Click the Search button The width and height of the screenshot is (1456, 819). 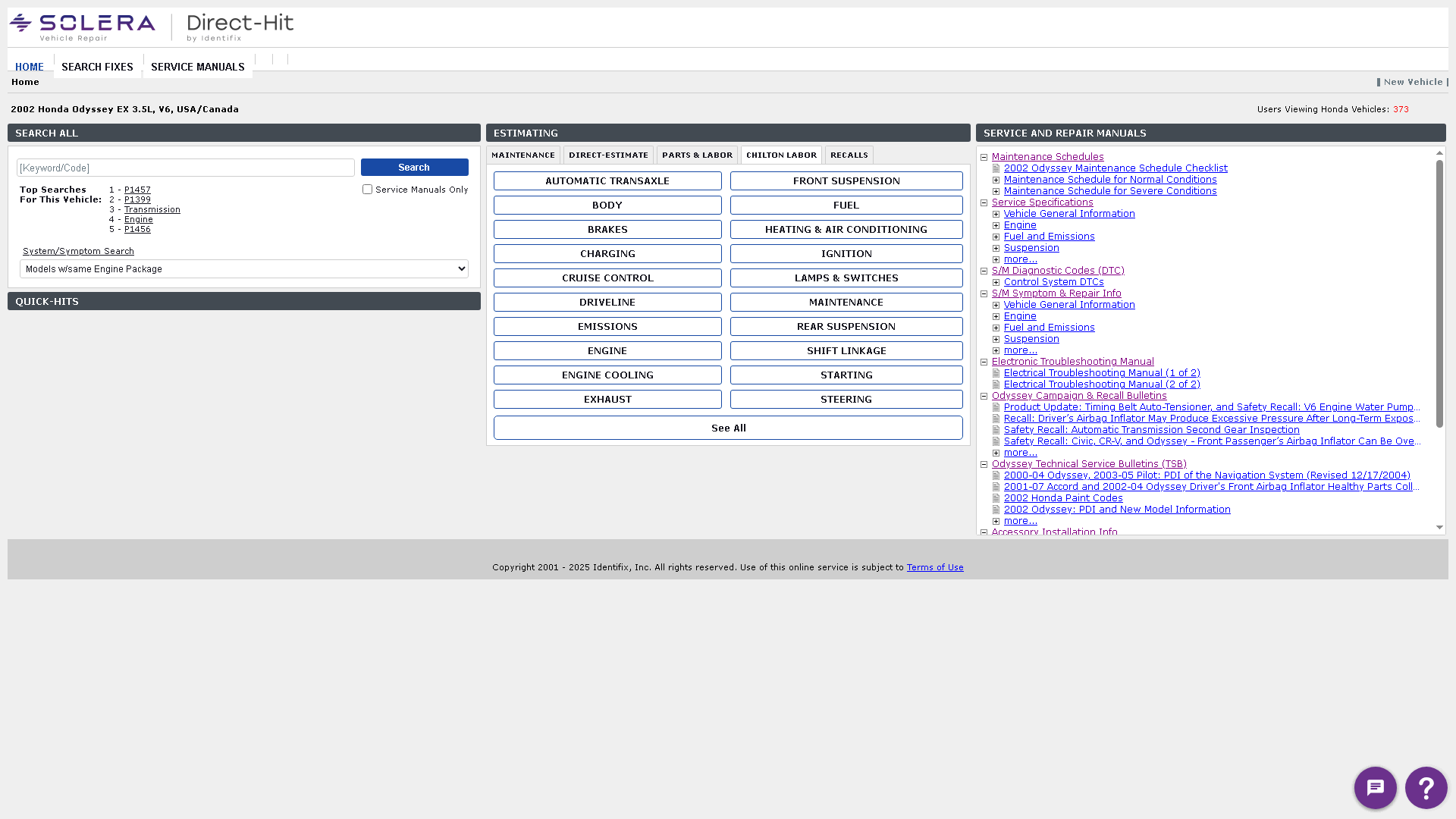(x=414, y=167)
